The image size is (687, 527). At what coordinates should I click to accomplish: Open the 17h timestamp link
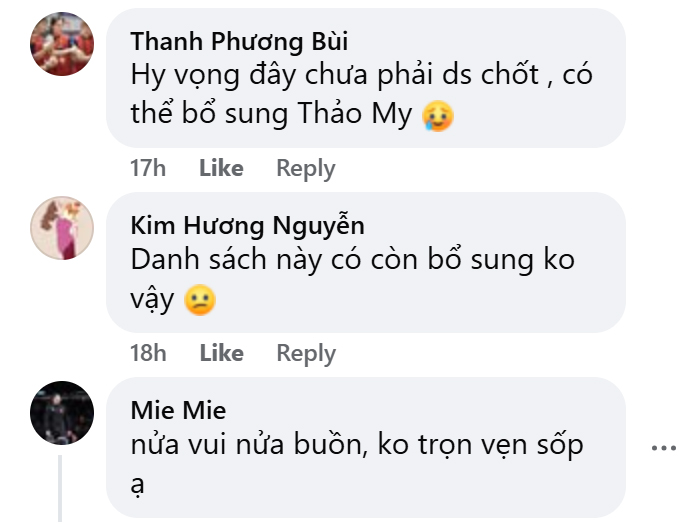point(146,168)
